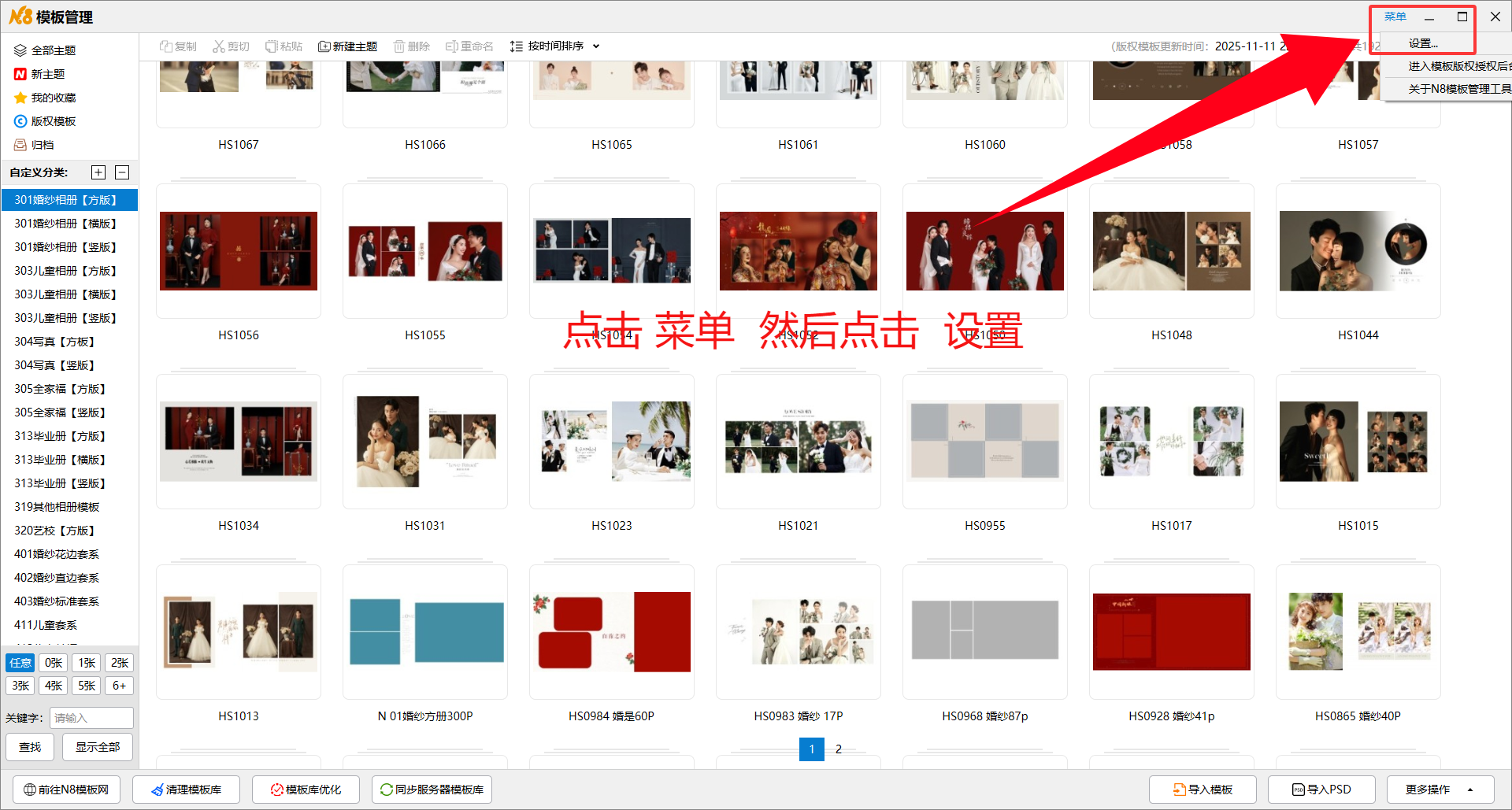Click the 显示全部 button
This screenshot has width=1512, height=810.
tap(98, 747)
